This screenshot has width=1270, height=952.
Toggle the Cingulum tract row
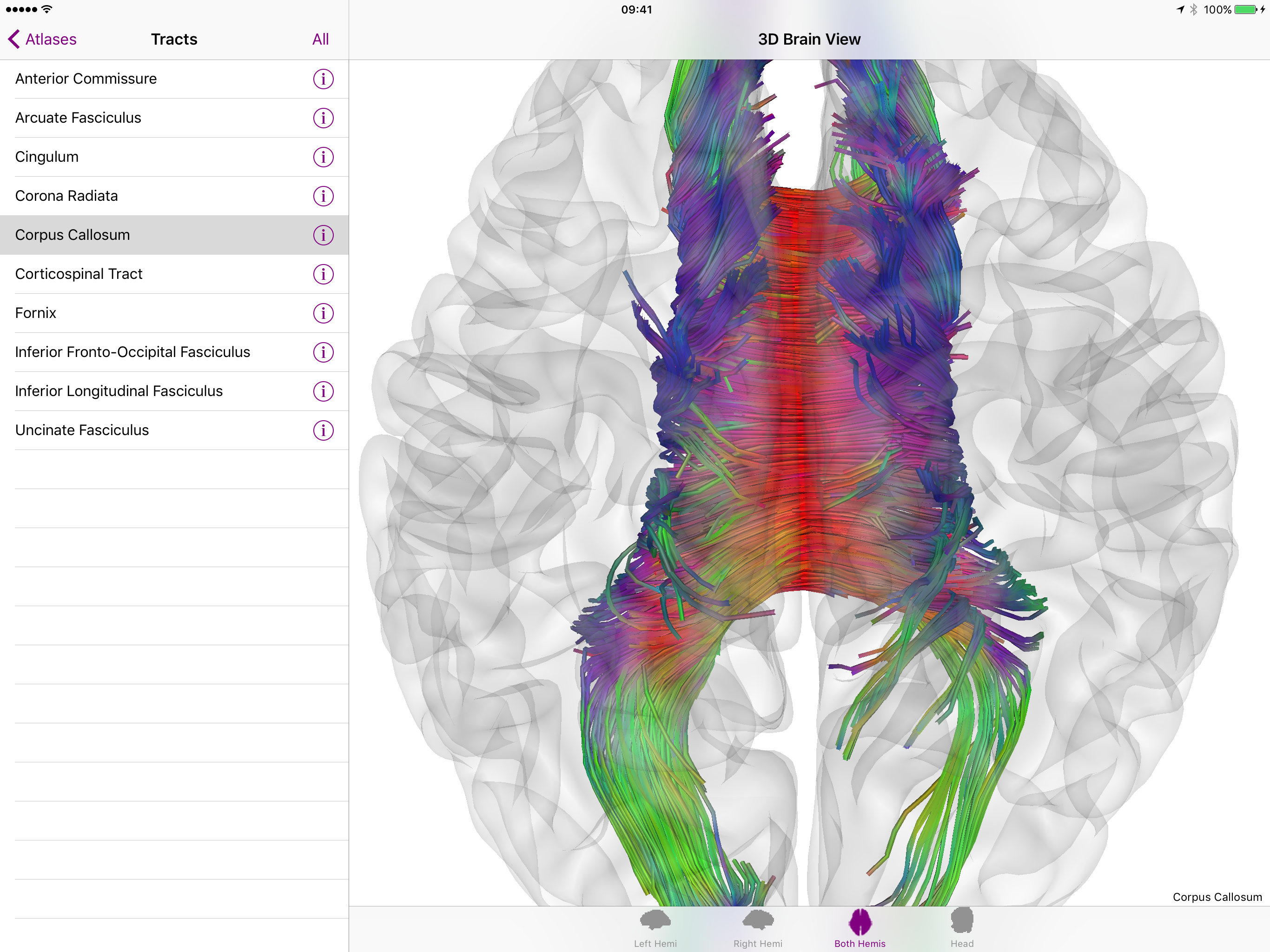point(47,157)
